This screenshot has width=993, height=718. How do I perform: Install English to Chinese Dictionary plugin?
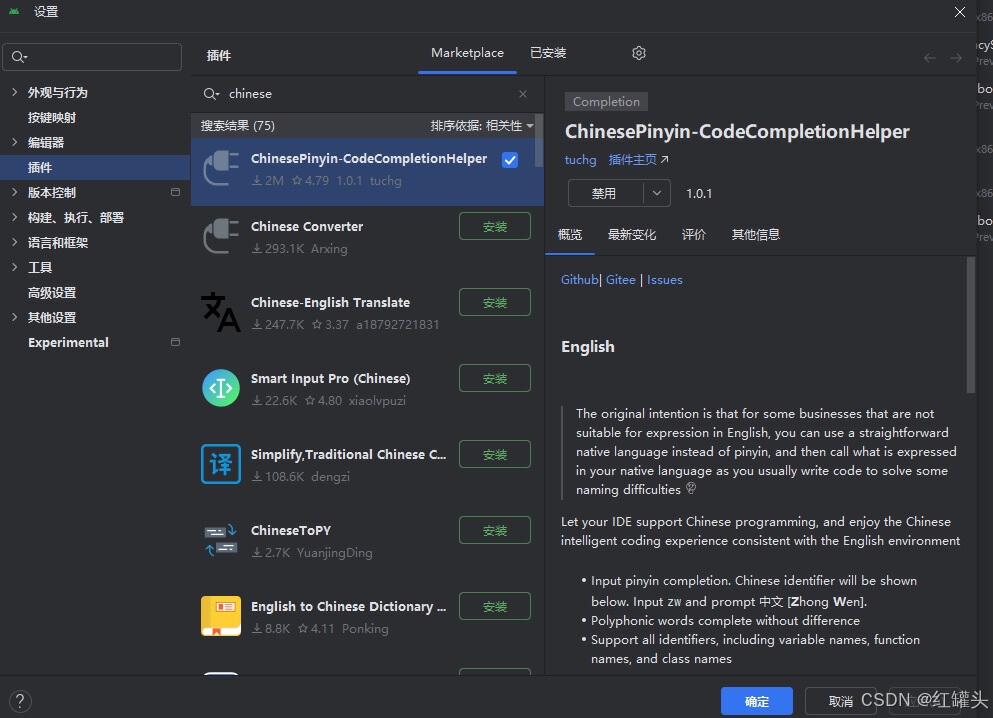tap(495, 607)
